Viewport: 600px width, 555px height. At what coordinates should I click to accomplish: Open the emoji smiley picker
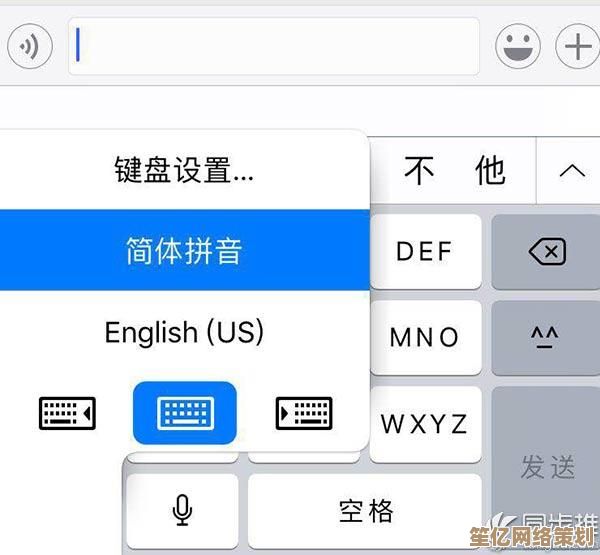(x=518, y=46)
